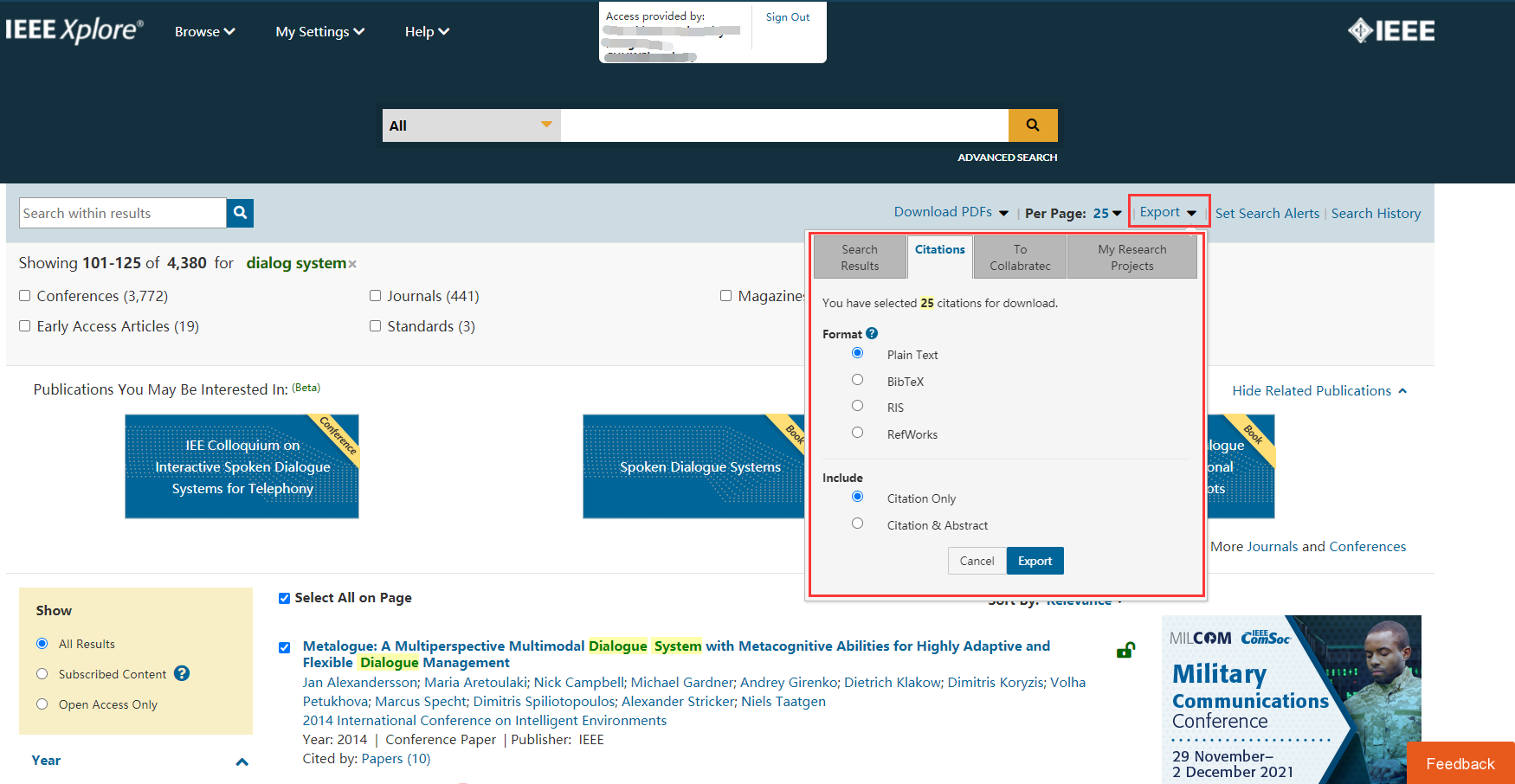Toggle the Standards (3) checkbox
The height and width of the screenshot is (784, 1515).
click(375, 326)
